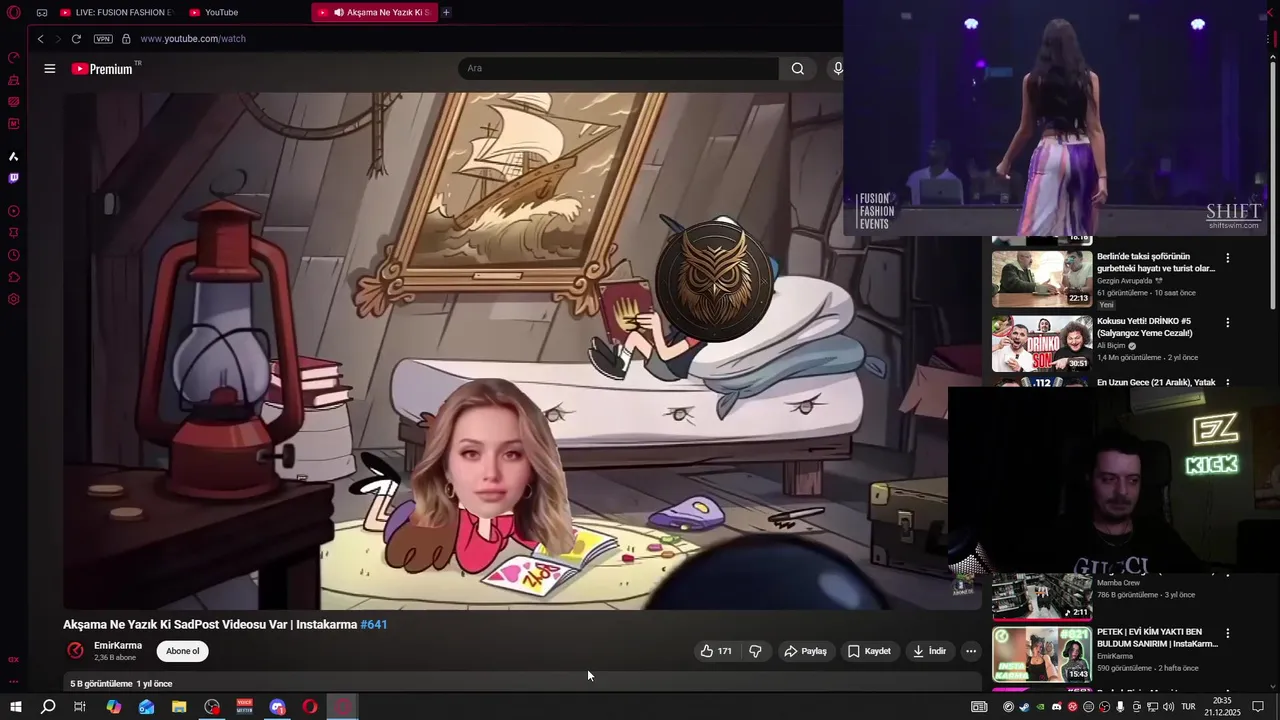This screenshot has height=720, width=1280.
Task: Open options for Kokusu Yetti DRİNKO video
Action: (x=1227, y=323)
